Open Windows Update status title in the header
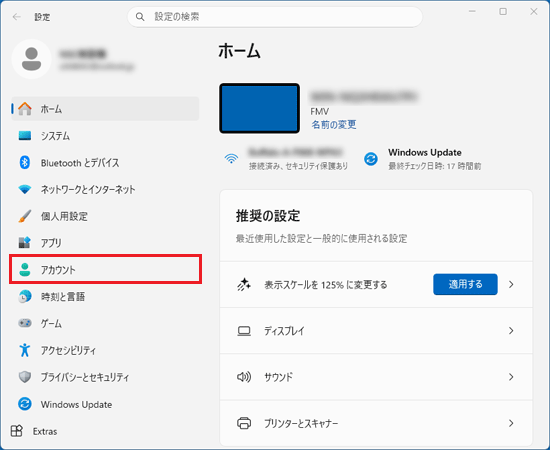 tap(425, 153)
